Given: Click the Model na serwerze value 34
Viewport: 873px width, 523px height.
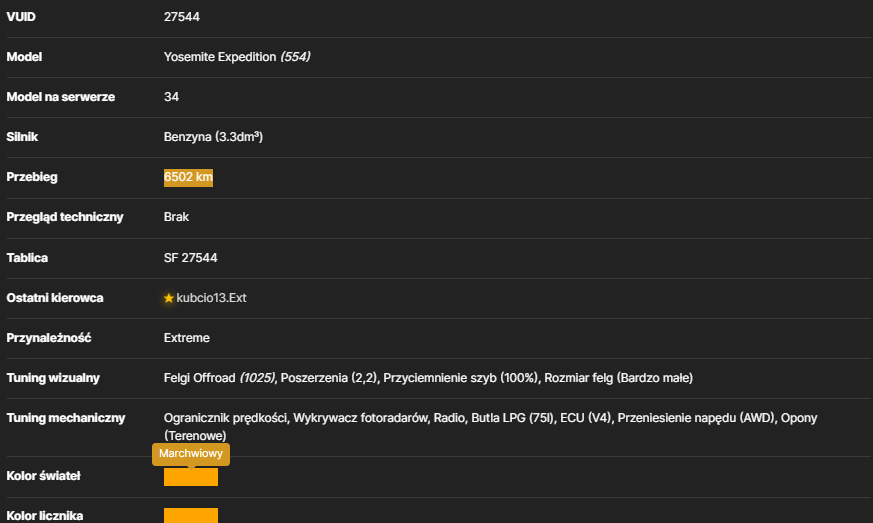Looking at the screenshot, I should (x=171, y=97).
